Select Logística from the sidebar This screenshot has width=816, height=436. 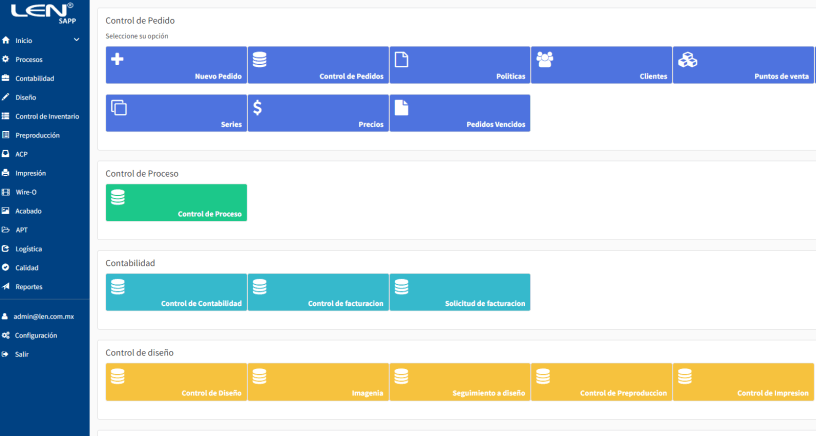(x=30, y=249)
